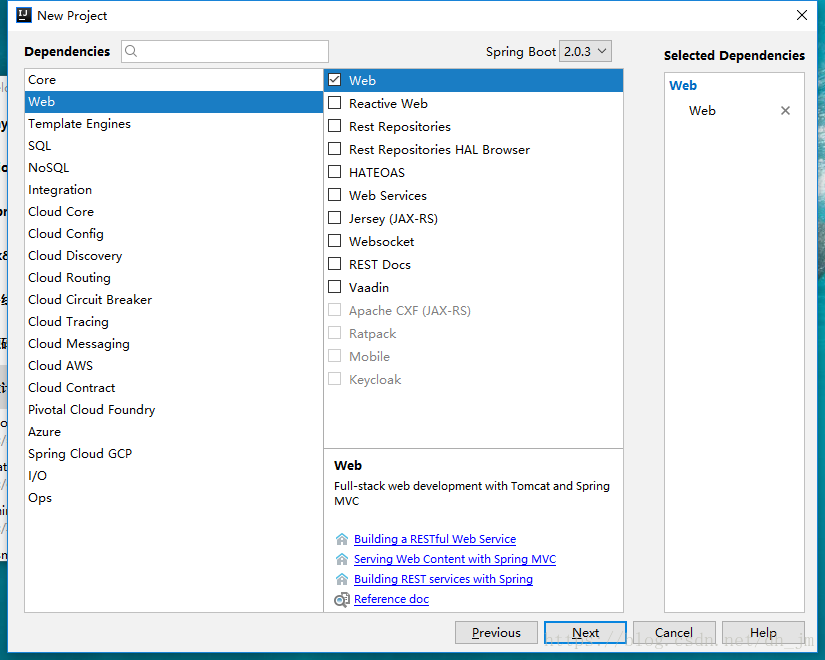
Task: Click home icon beside Serving Web Content
Action: pyautogui.click(x=341, y=559)
